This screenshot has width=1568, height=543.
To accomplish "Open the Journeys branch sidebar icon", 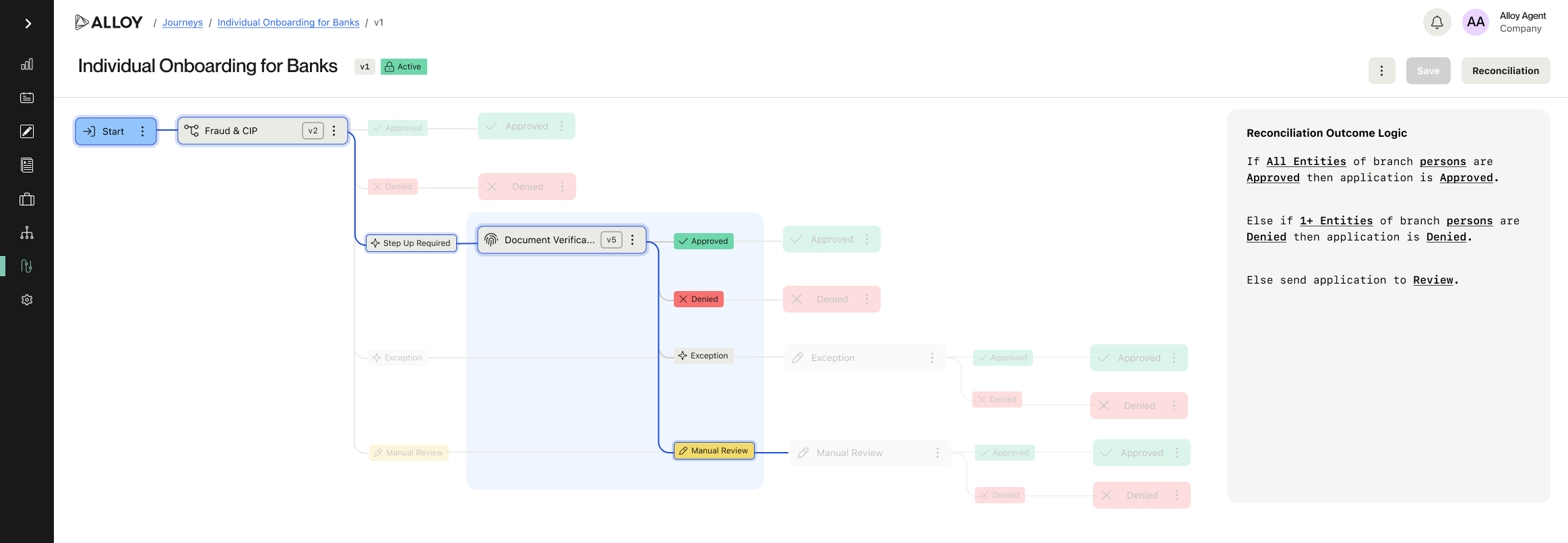I will [27, 266].
